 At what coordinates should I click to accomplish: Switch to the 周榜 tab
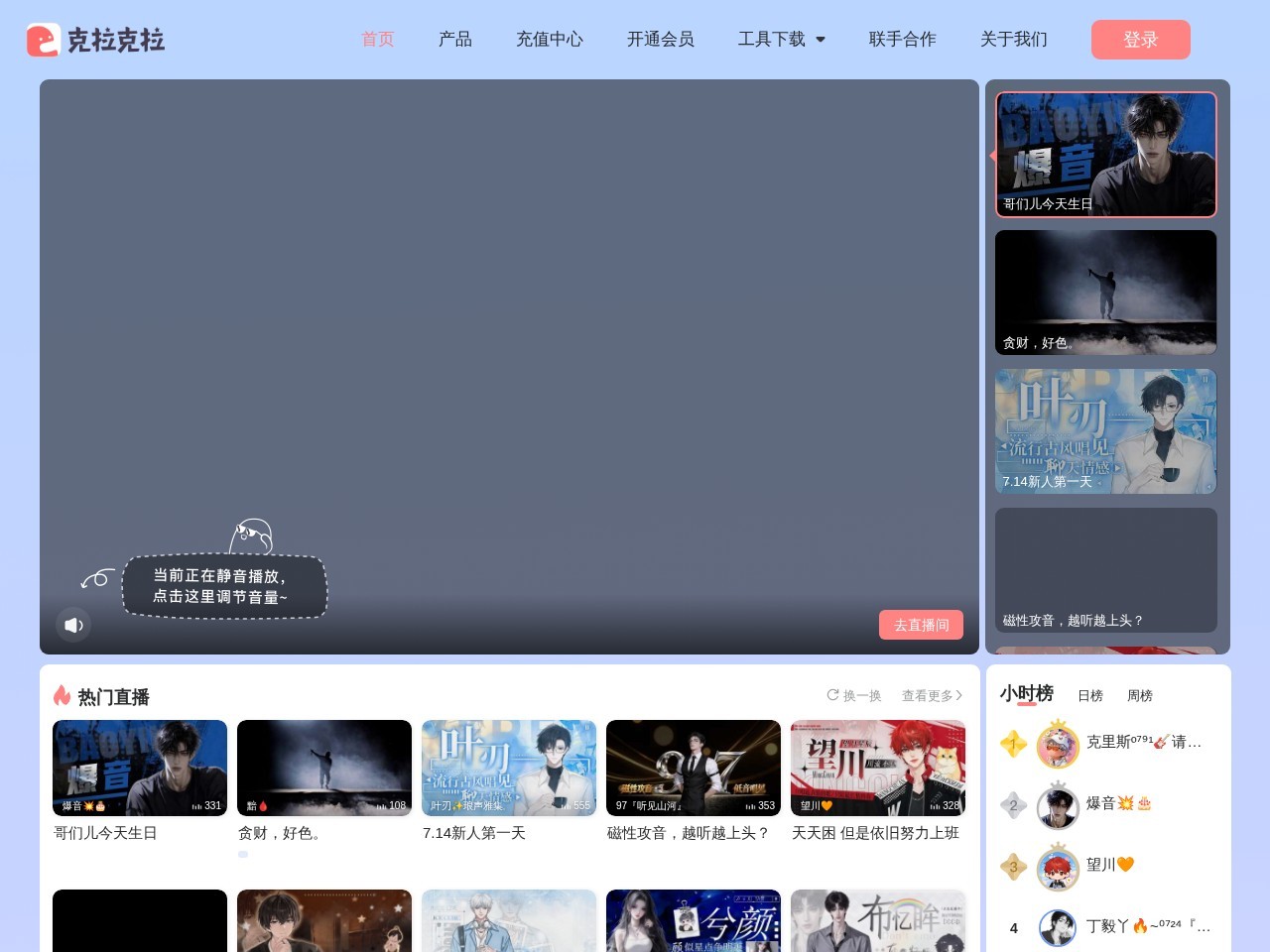1140,695
